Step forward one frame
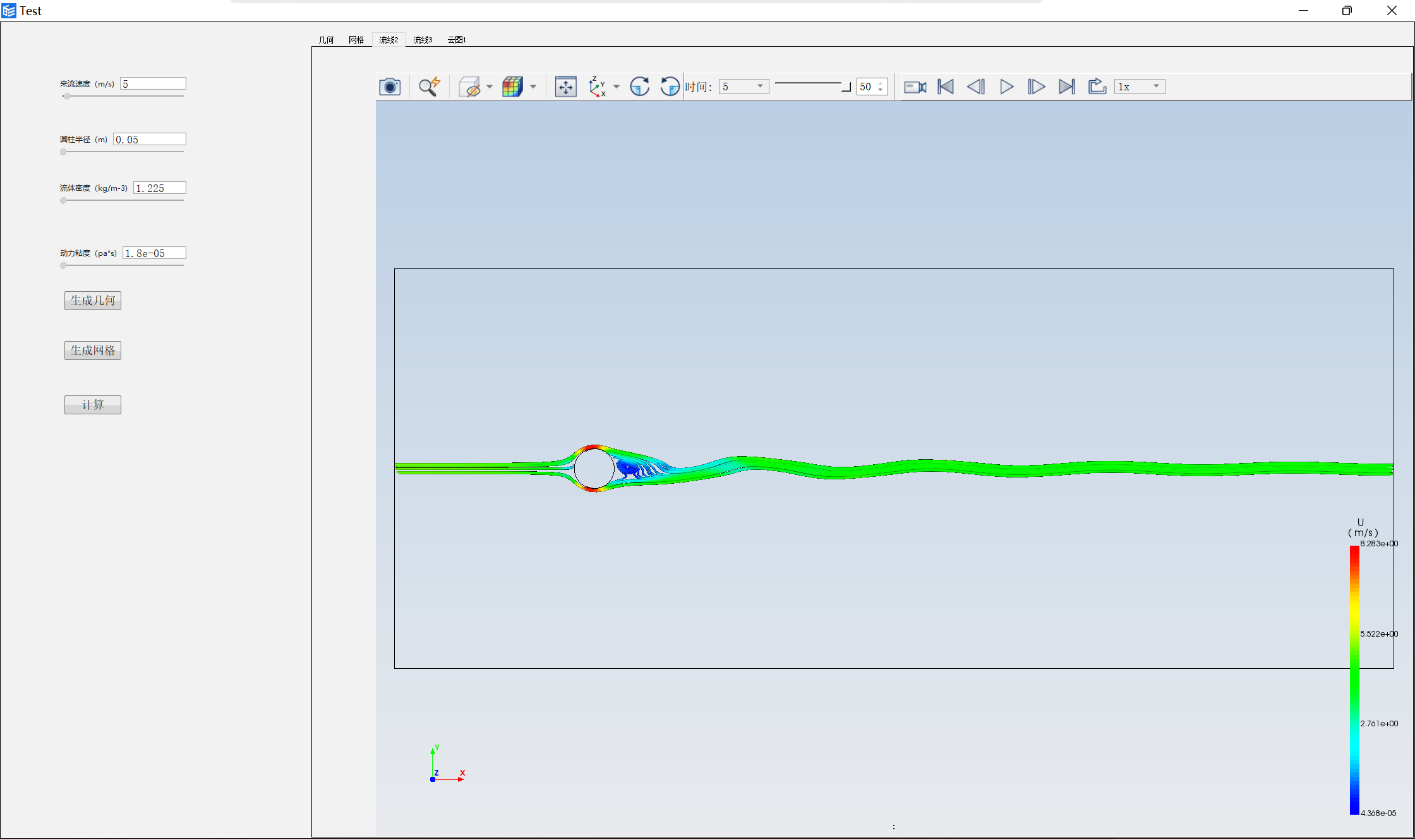1415x840 pixels. click(x=1037, y=87)
